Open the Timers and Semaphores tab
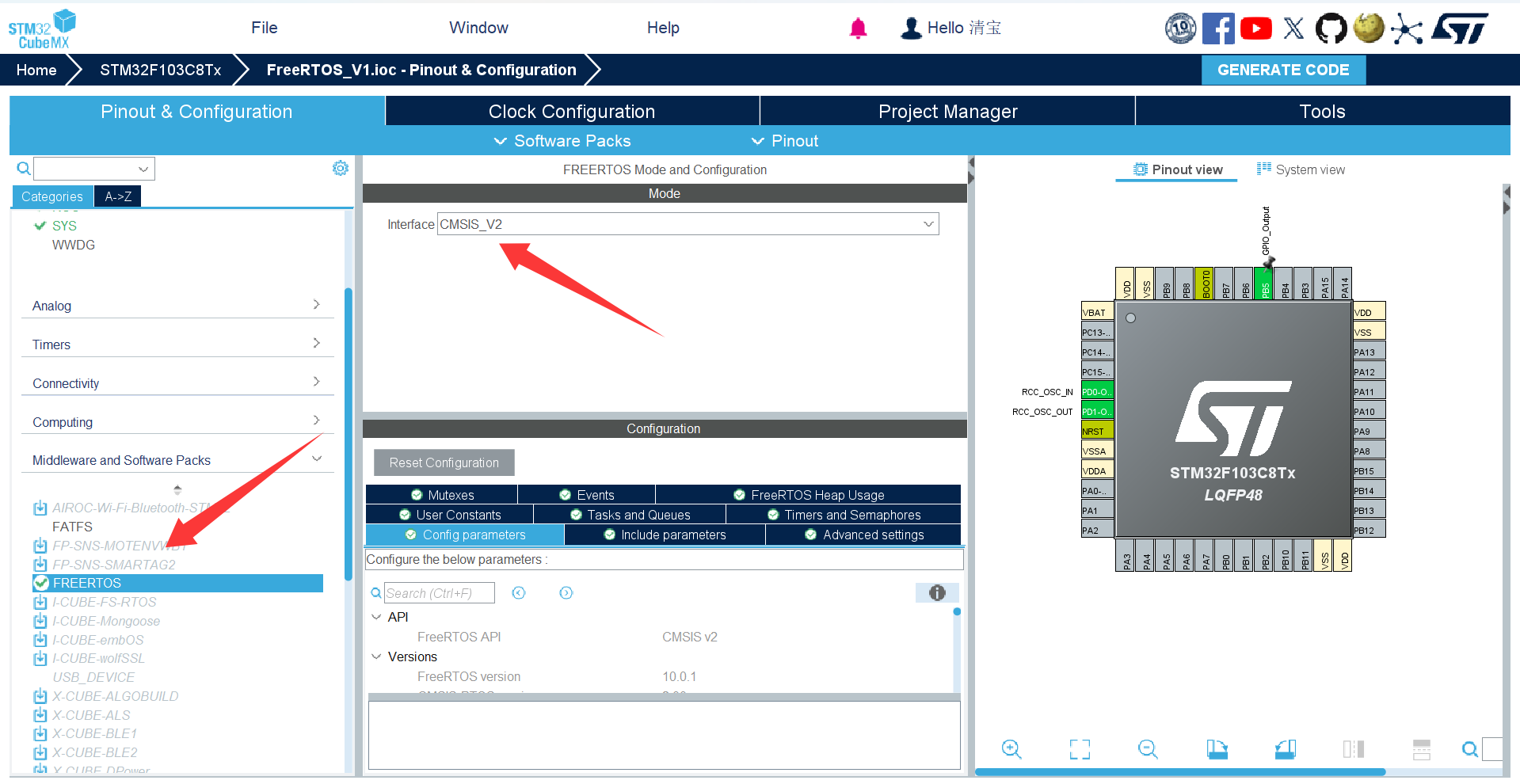1520x784 pixels. click(844, 515)
